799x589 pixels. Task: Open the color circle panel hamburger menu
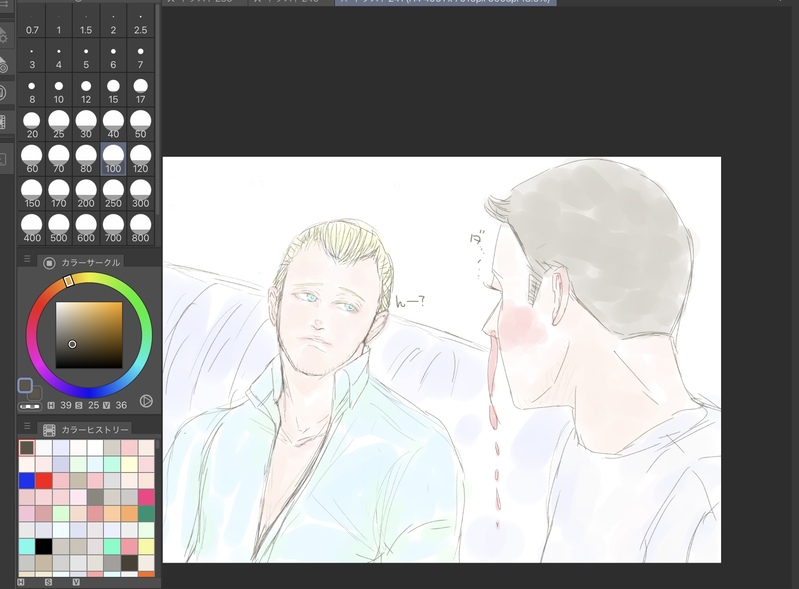click(27, 259)
